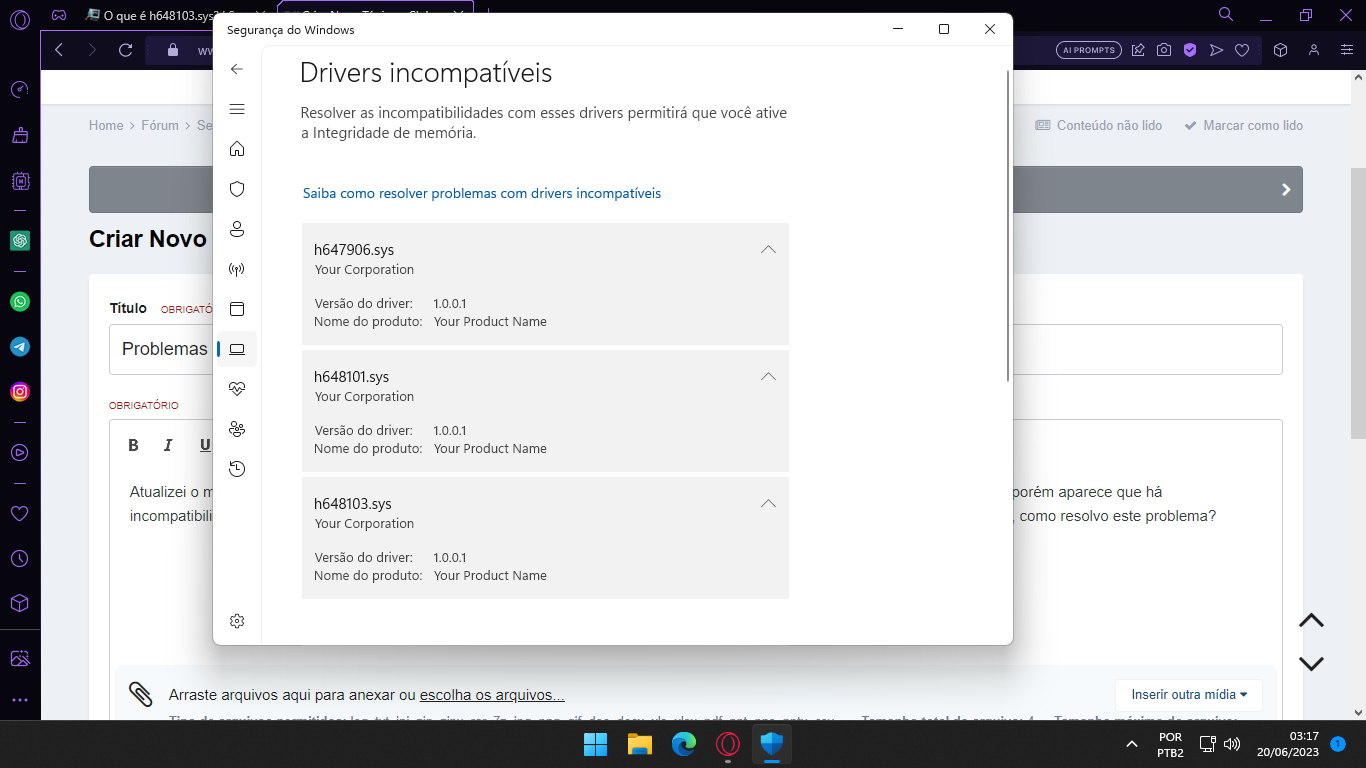
Task: Open the Windows Security hamburger menu
Action: (x=237, y=109)
